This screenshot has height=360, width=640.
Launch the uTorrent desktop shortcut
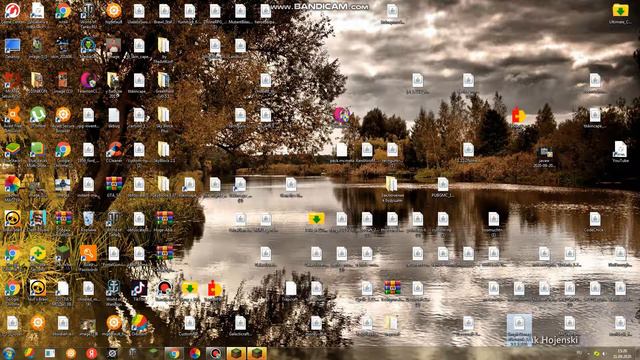click(x=38, y=115)
